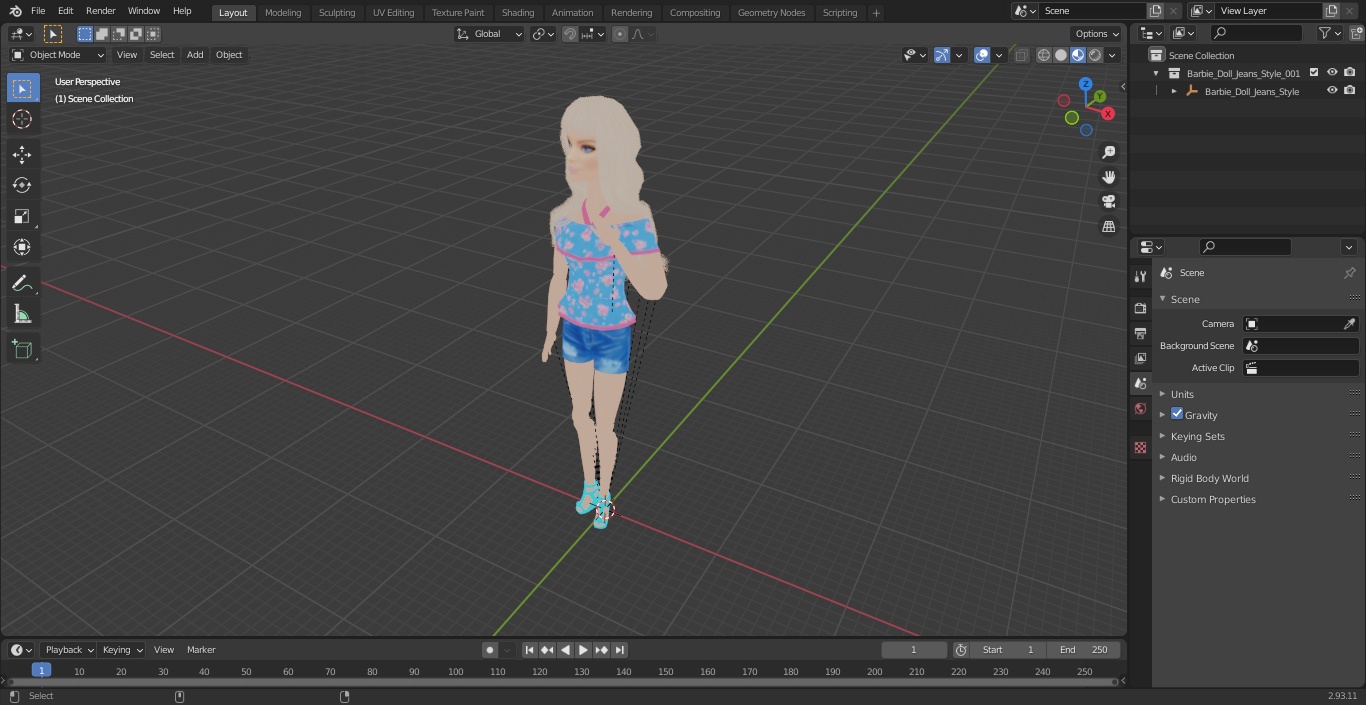Open the Playback popover
The image size is (1366, 705).
pos(69,650)
